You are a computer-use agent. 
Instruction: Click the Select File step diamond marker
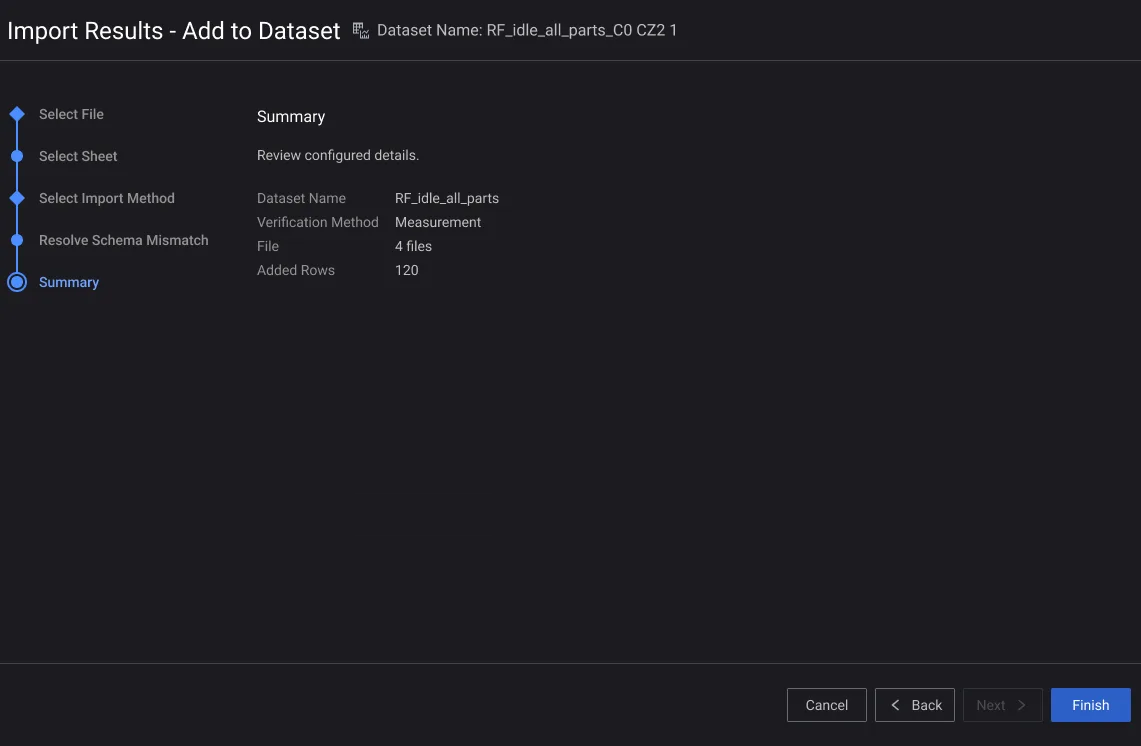point(17,114)
